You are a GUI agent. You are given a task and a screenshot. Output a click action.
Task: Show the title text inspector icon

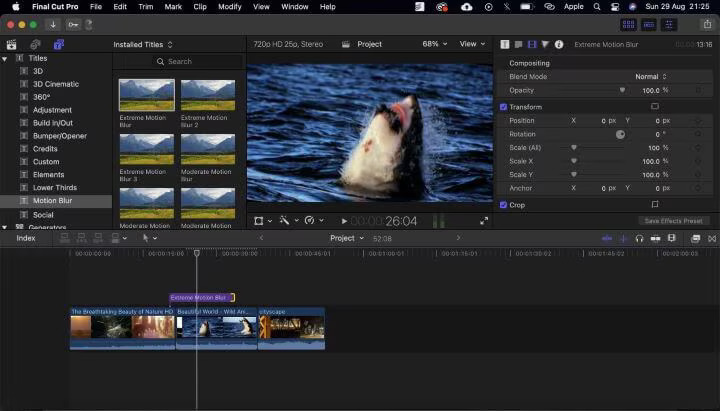pos(505,45)
